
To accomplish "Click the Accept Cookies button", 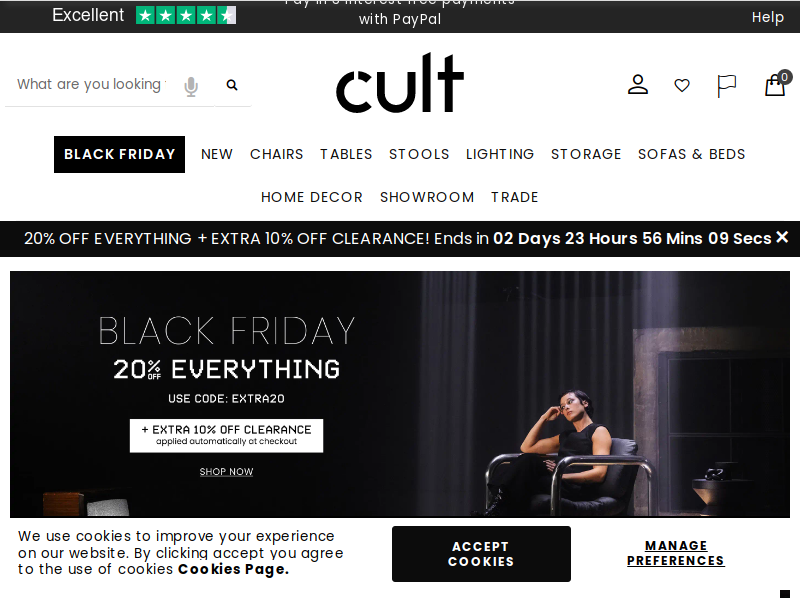I will click(481, 554).
